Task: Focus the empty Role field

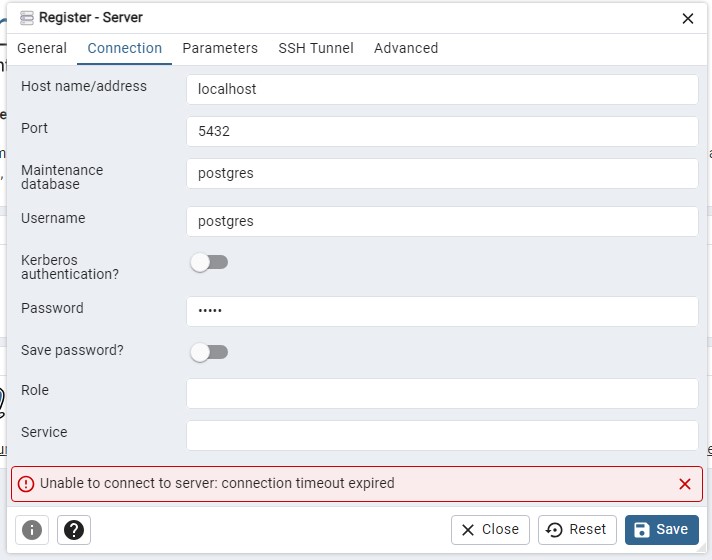Action: pyautogui.click(x=442, y=393)
